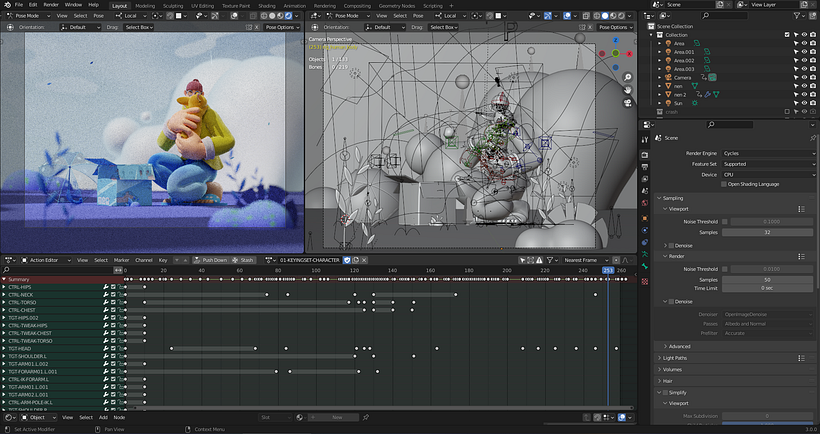Enable the Viewport Denoise checkbox
820x434 pixels.
pos(671,246)
